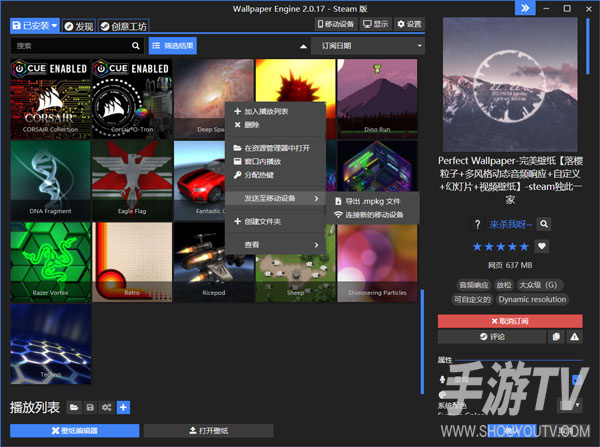Click the 大众级 (G) tag
The image size is (600, 447).
[x=538, y=285]
